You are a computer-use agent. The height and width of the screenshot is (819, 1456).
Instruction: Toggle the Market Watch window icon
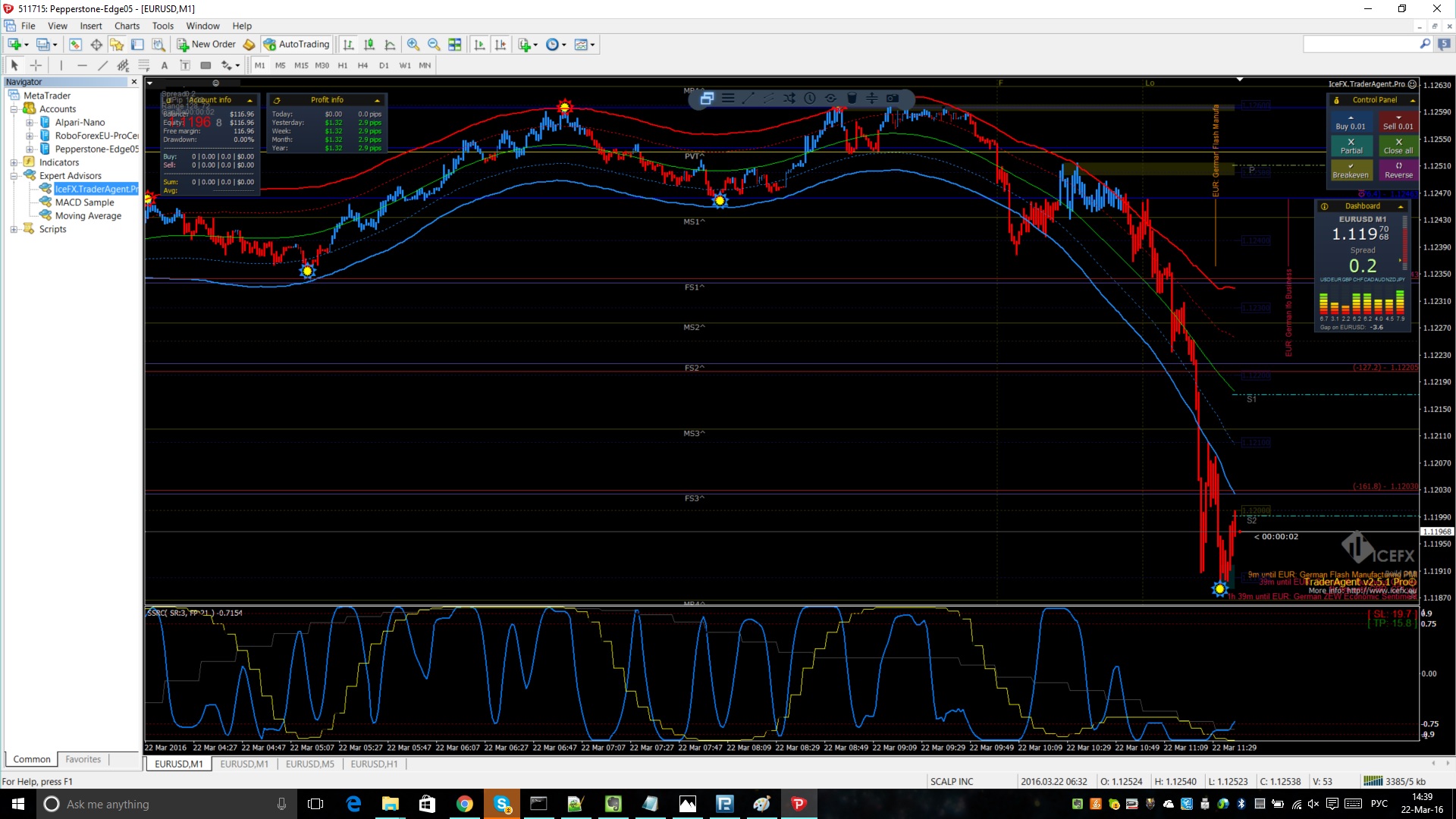75,45
